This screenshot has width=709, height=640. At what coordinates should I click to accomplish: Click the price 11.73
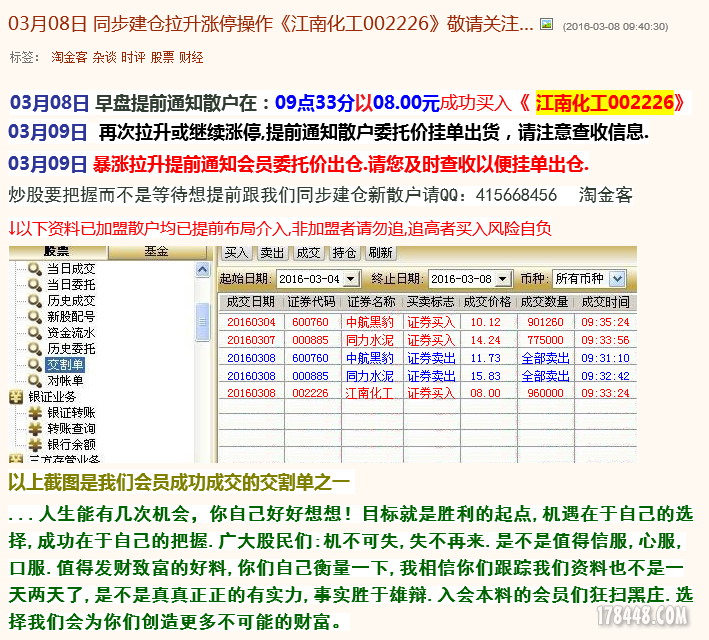[x=486, y=358]
